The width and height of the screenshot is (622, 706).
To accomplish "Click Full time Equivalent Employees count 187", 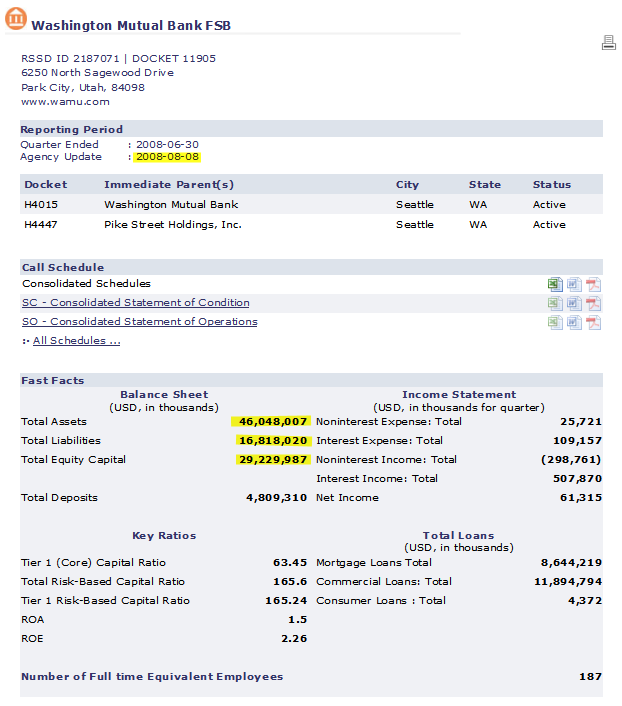I will point(590,676).
